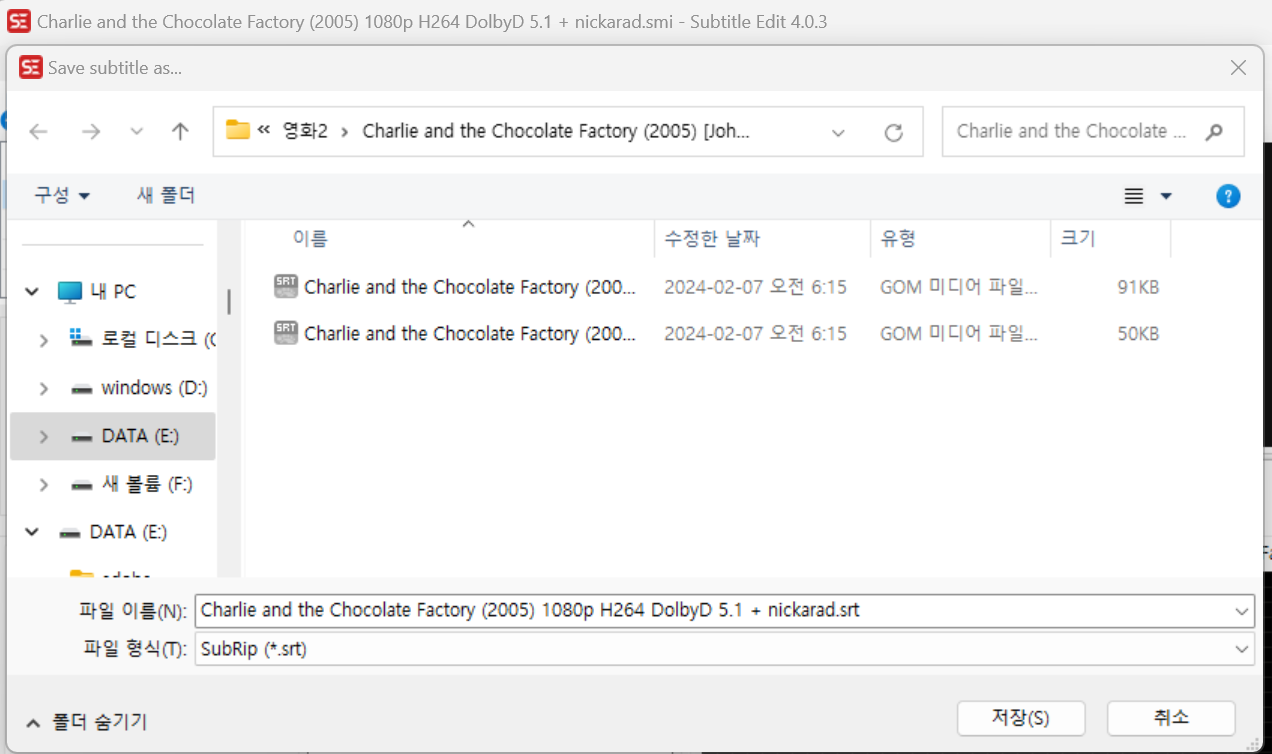Create a new folder with 새 폴더
The height and width of the screenshot is (754, 1272).
[x=166, y=195]
